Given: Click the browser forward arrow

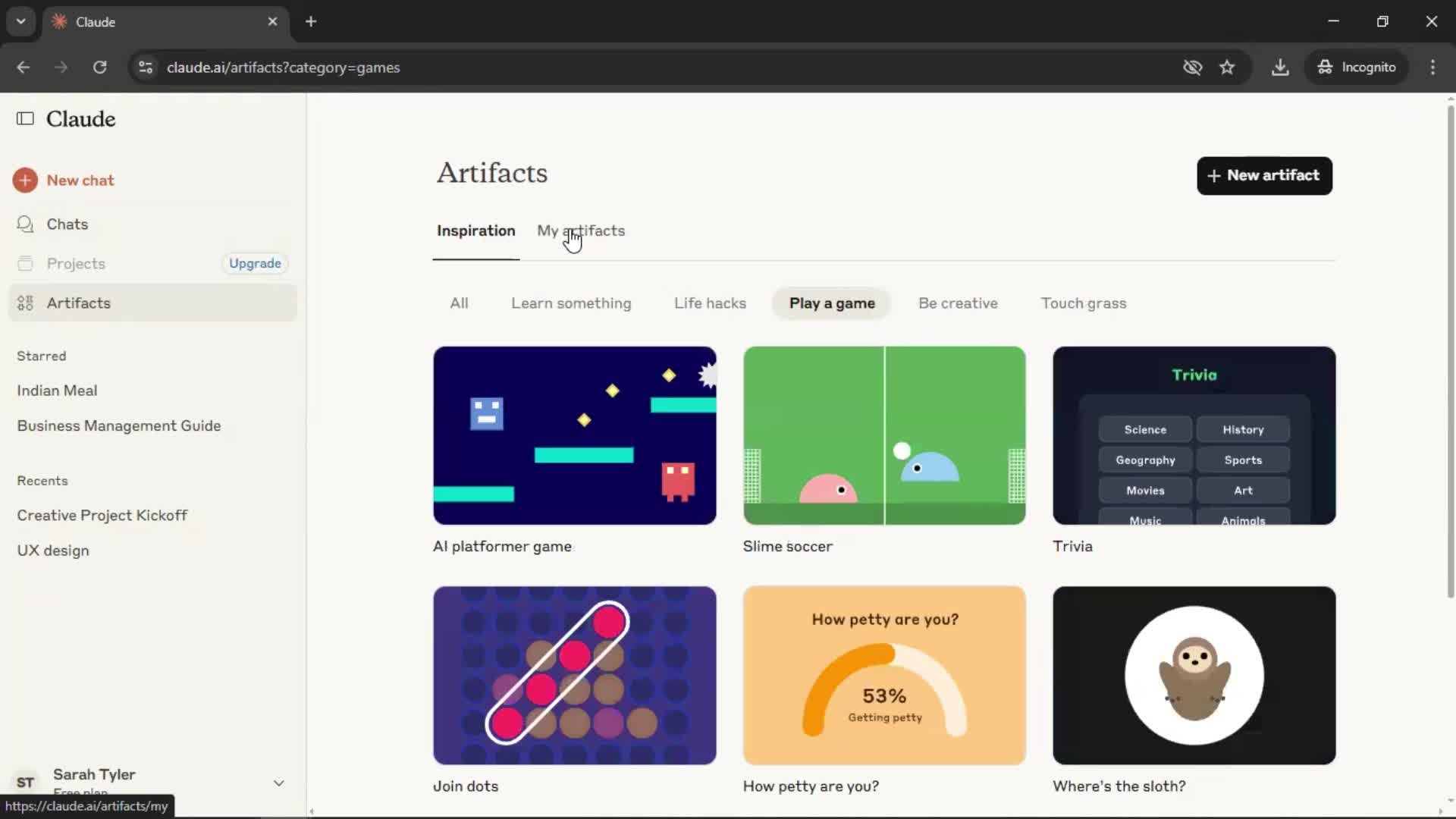Looking at the screenshot, I should click(x=61, y=67).
